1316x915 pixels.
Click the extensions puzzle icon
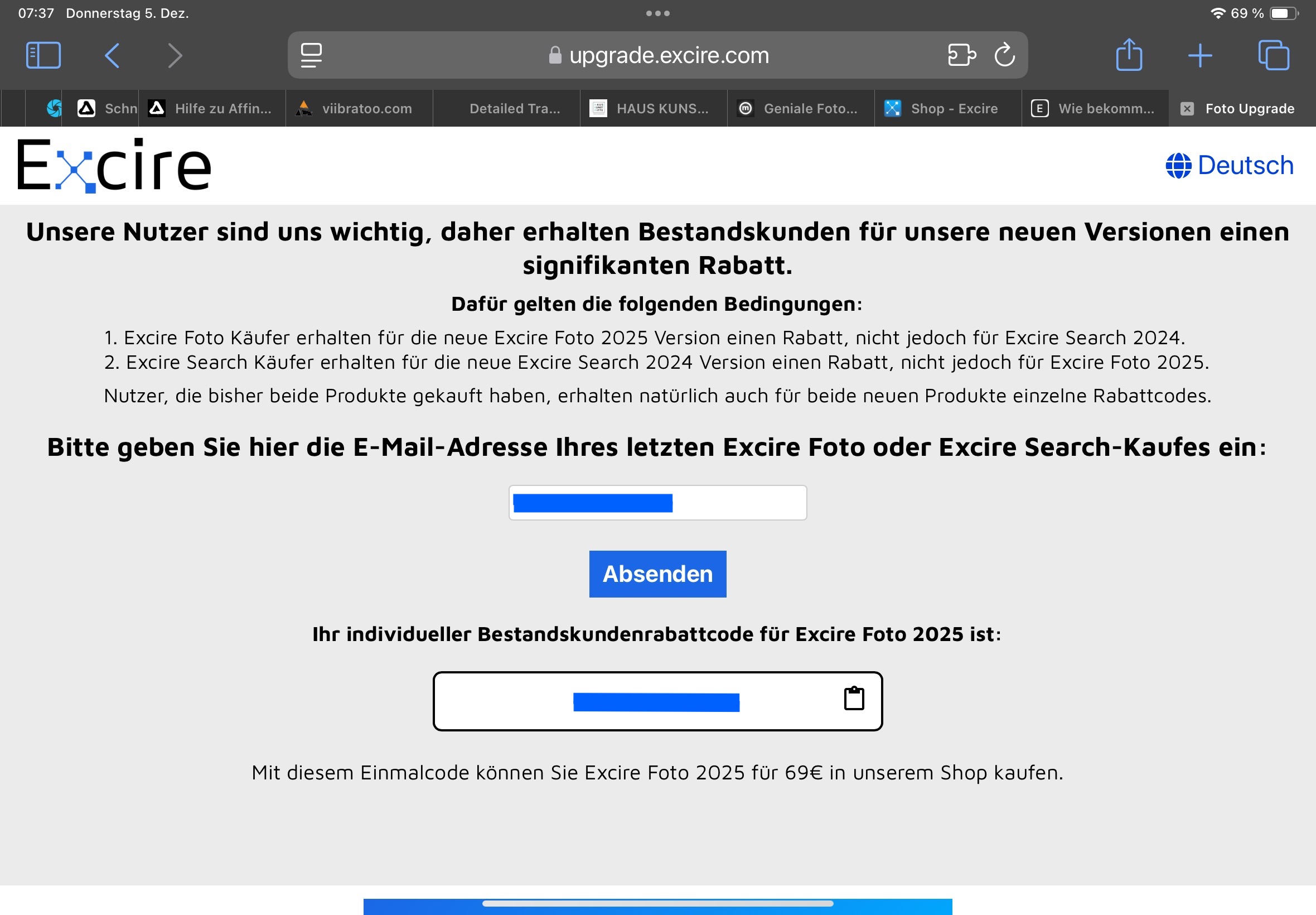point(962,56)
